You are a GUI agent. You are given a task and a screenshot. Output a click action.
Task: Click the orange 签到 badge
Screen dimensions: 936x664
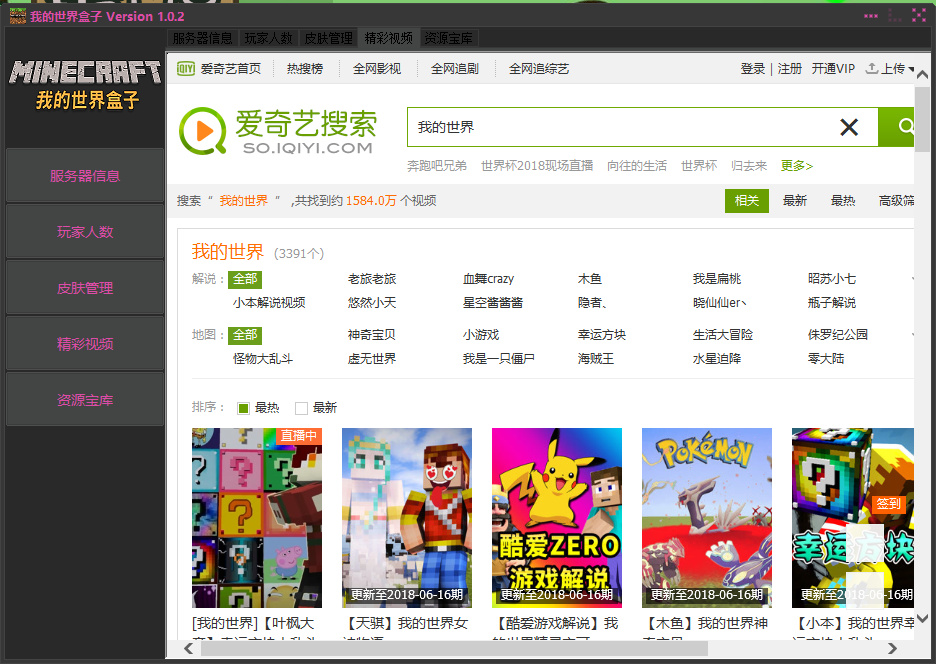tap(888, 504)
